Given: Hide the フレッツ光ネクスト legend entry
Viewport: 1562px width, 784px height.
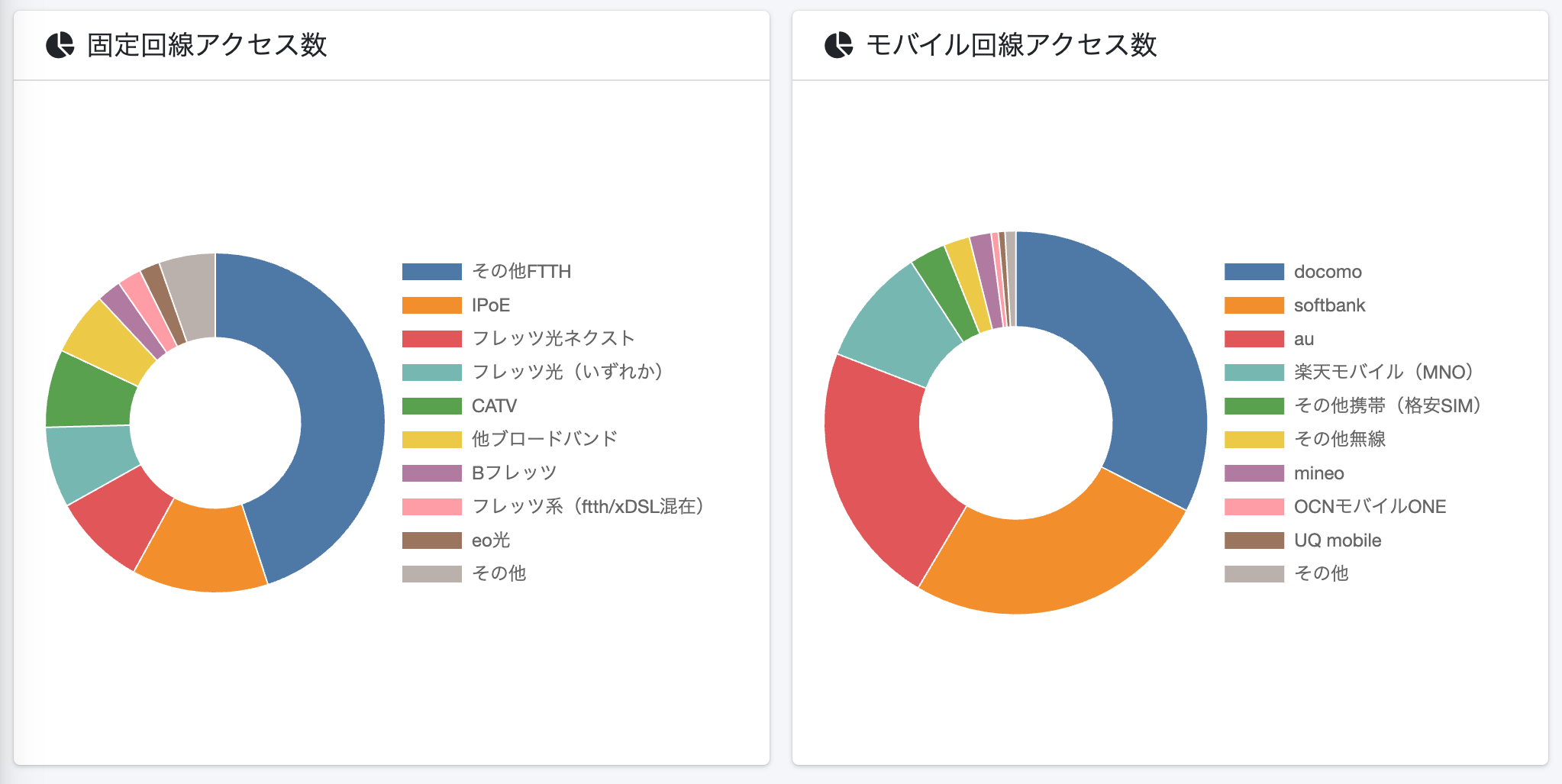Looking at the screenshot, I should click(553, 338).
